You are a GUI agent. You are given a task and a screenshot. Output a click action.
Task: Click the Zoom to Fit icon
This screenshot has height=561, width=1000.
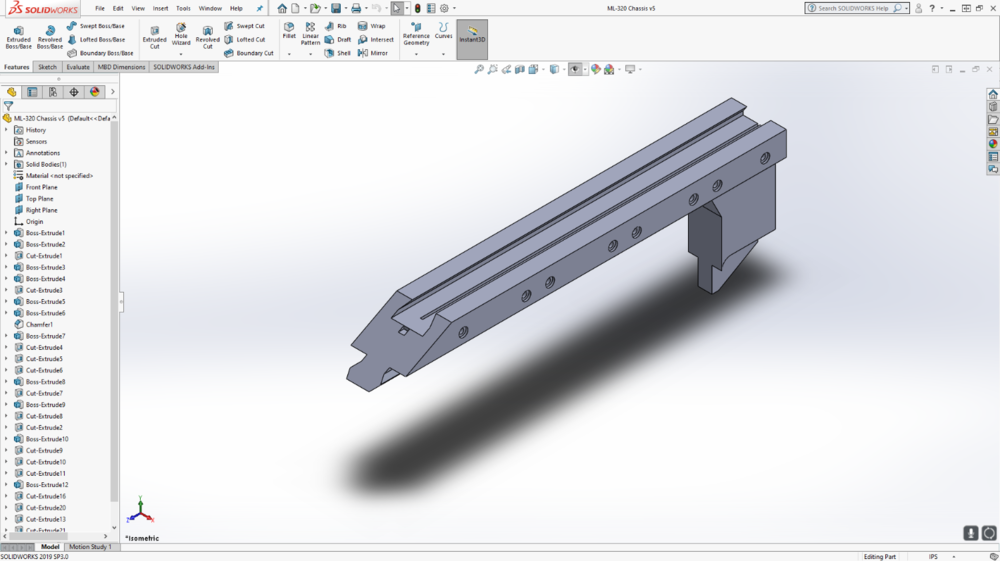479,70
